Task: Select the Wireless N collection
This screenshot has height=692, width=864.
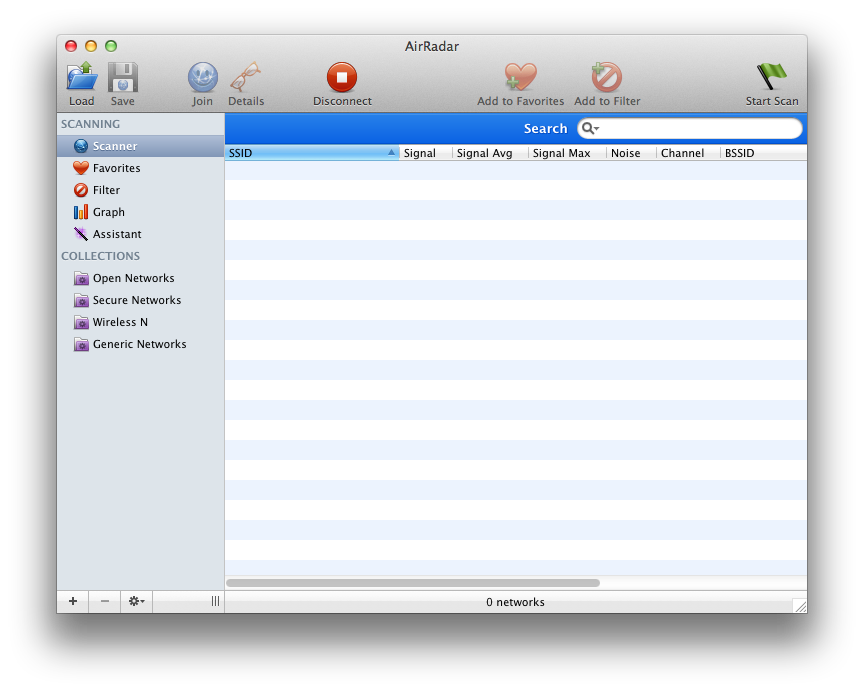Action: pos(120,322)
